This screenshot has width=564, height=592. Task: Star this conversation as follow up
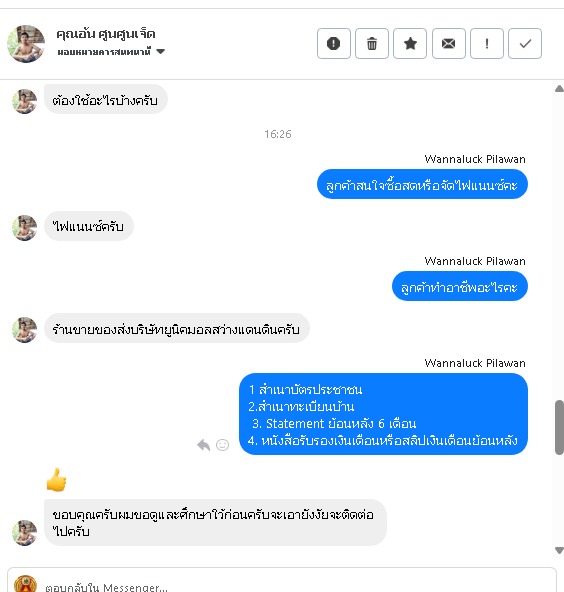410,43
